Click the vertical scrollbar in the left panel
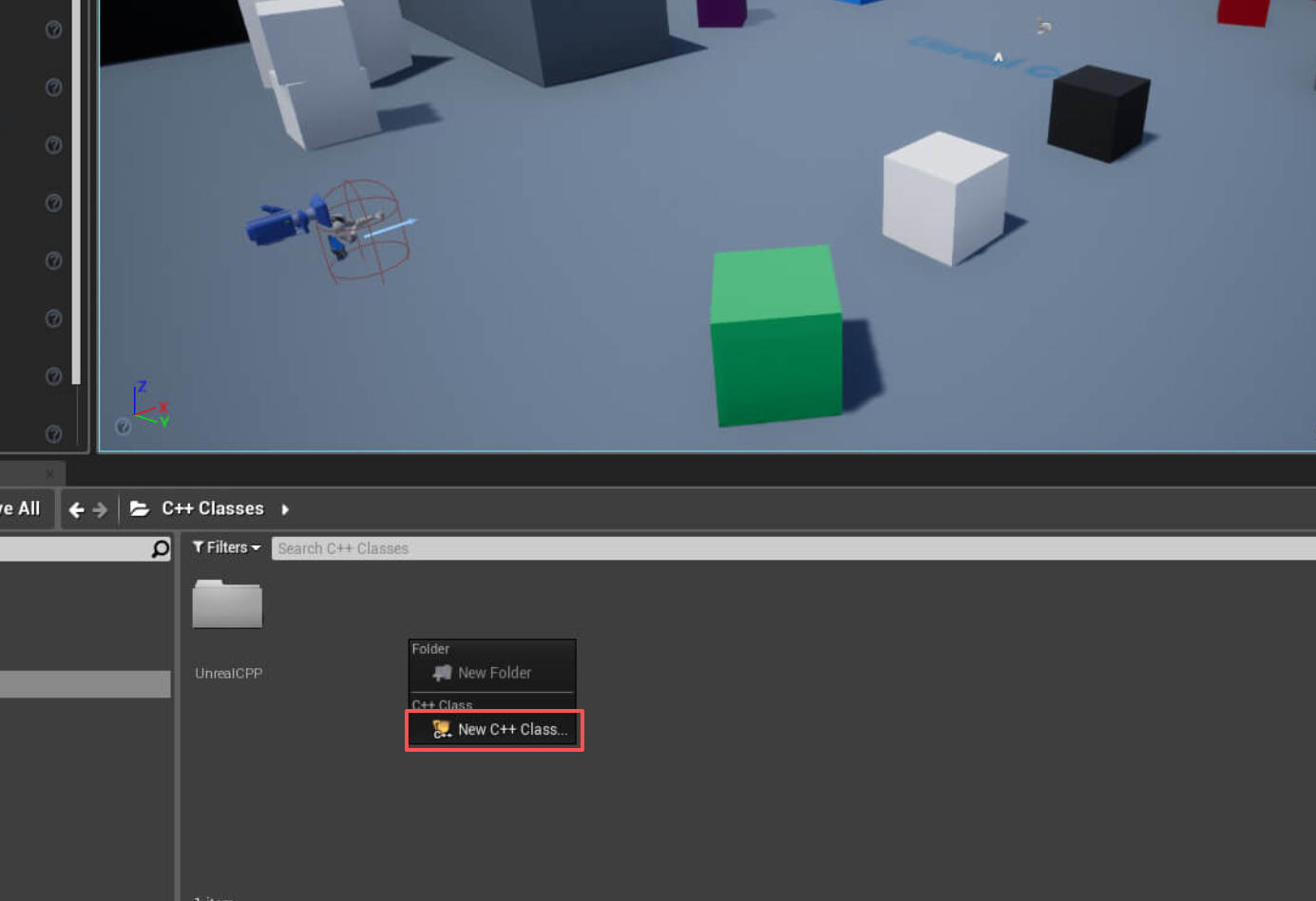 [x=76, y=192]
